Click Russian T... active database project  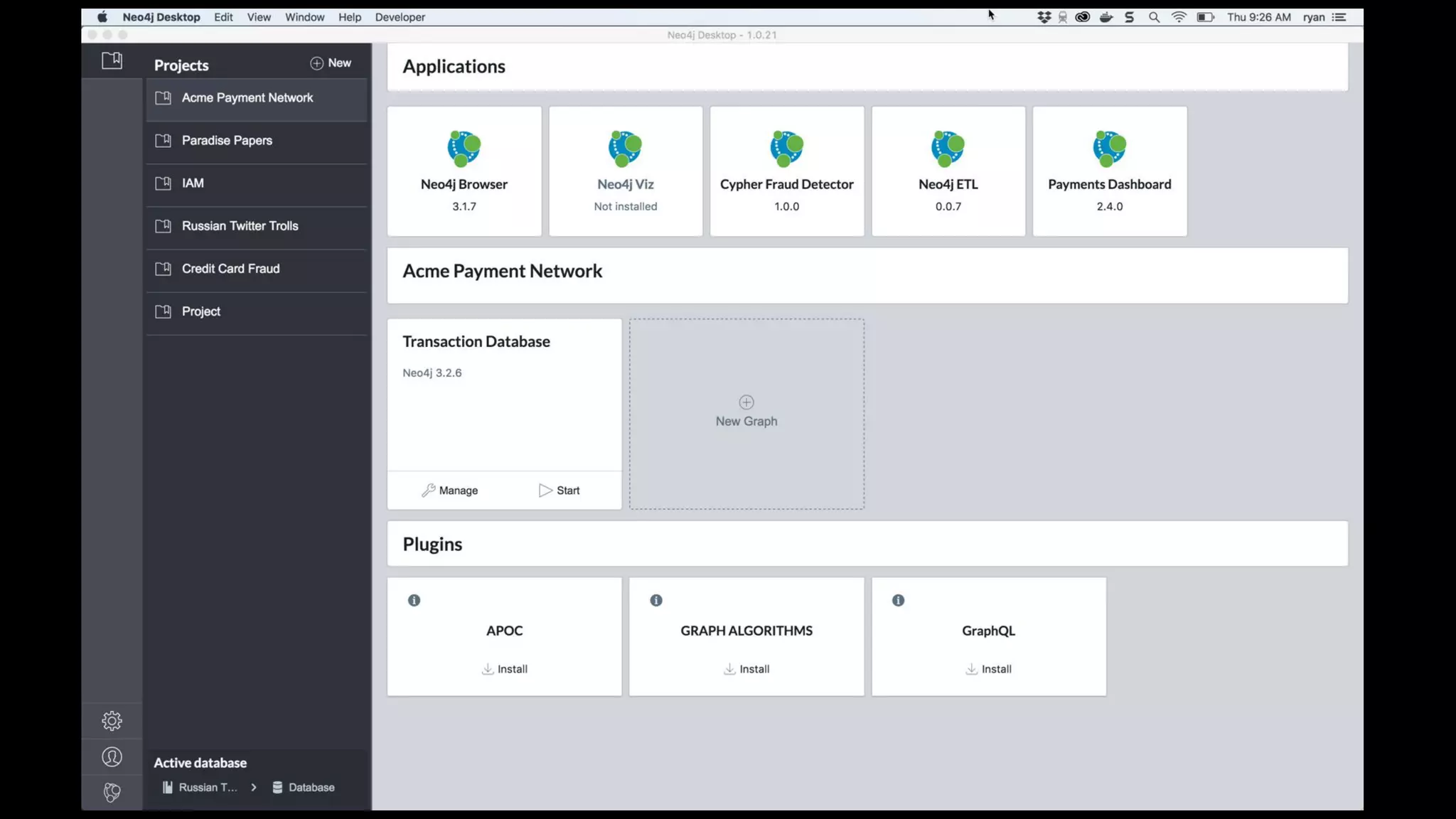pyautogui.click(x=200, y=787)
